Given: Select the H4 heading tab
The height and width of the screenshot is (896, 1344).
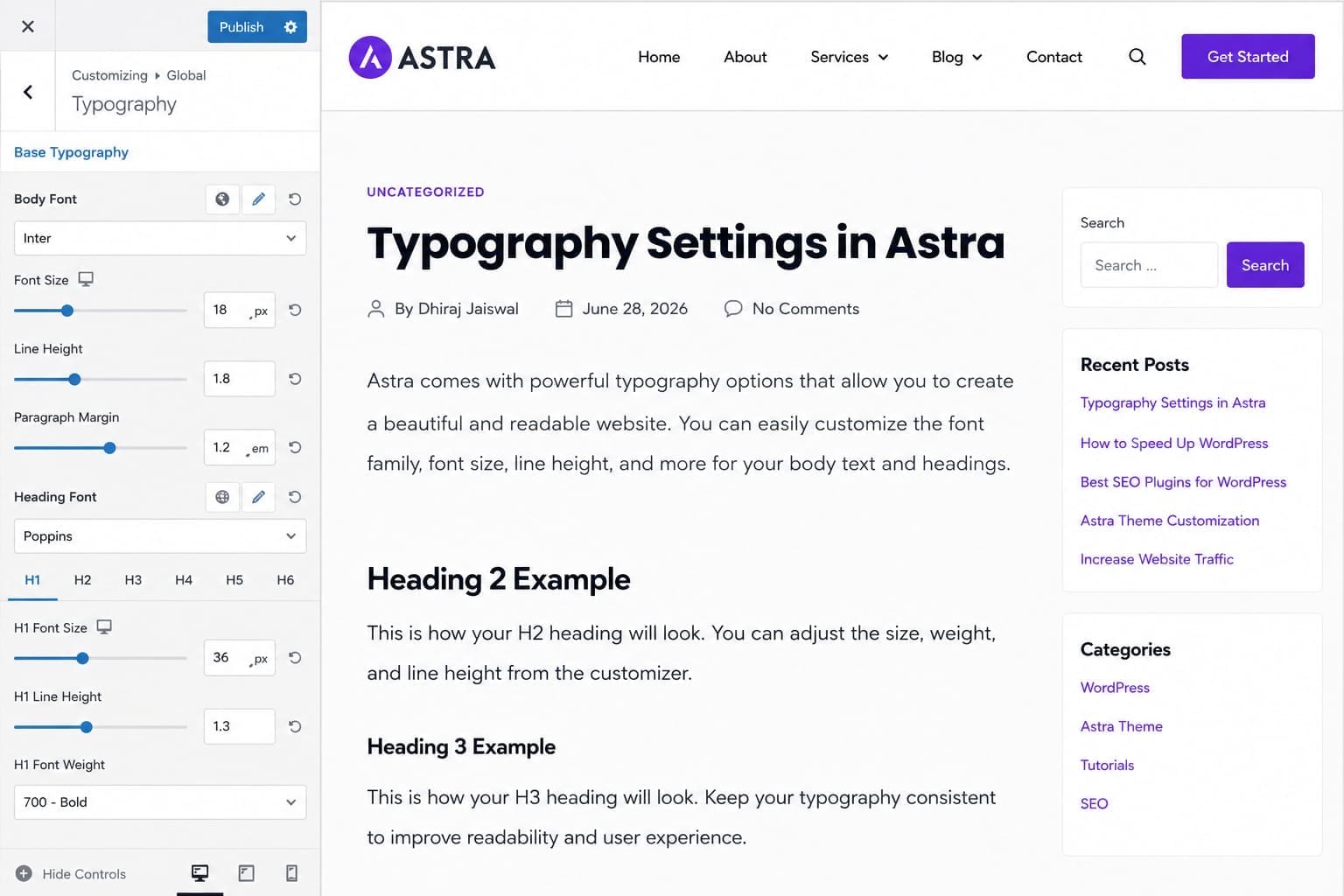Looking at the screenshot, I should pos(184,580).
